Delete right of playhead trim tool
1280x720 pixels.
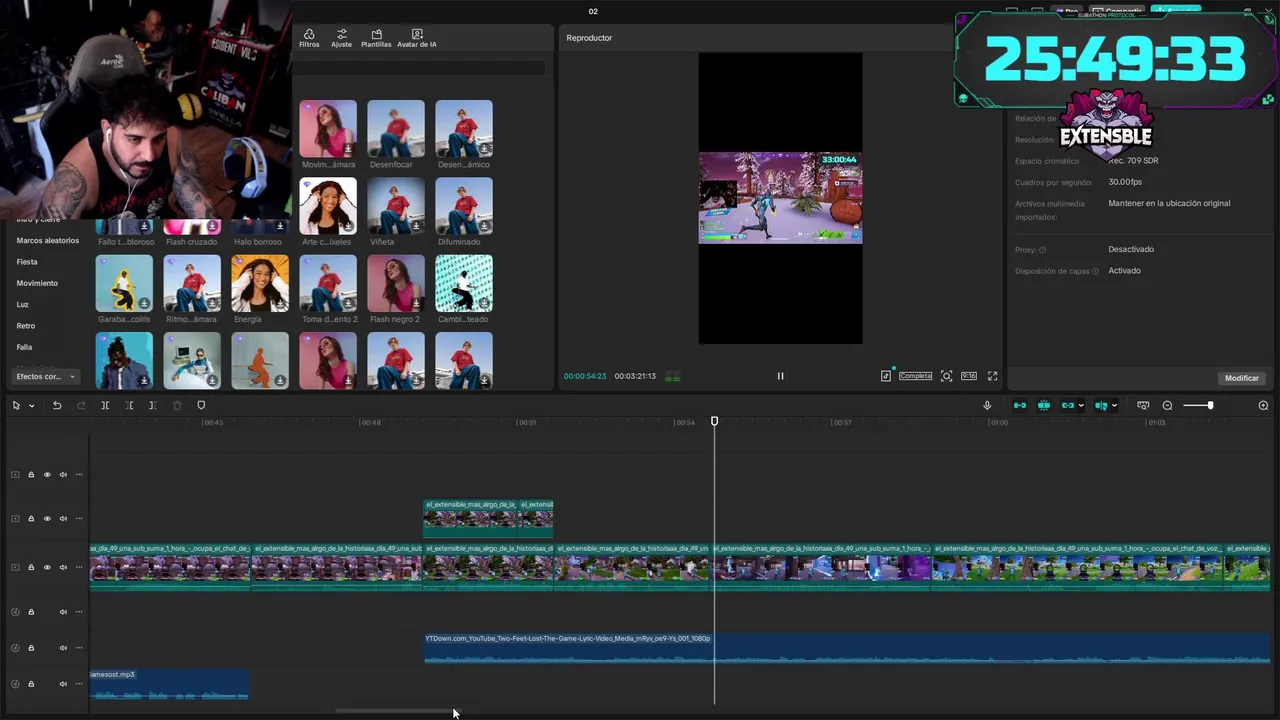152,405
